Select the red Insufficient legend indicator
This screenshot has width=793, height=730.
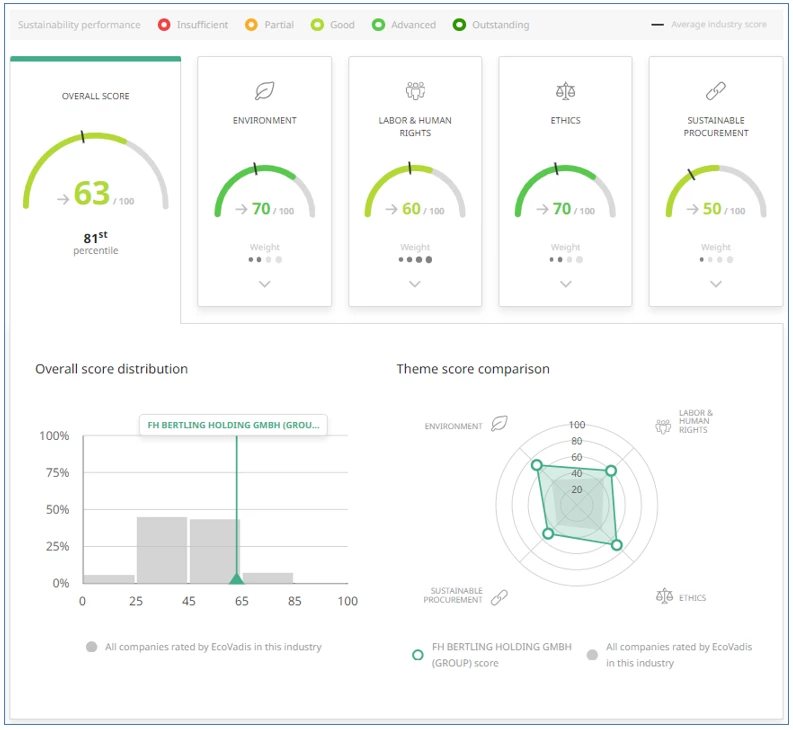[x=164, y=25]
